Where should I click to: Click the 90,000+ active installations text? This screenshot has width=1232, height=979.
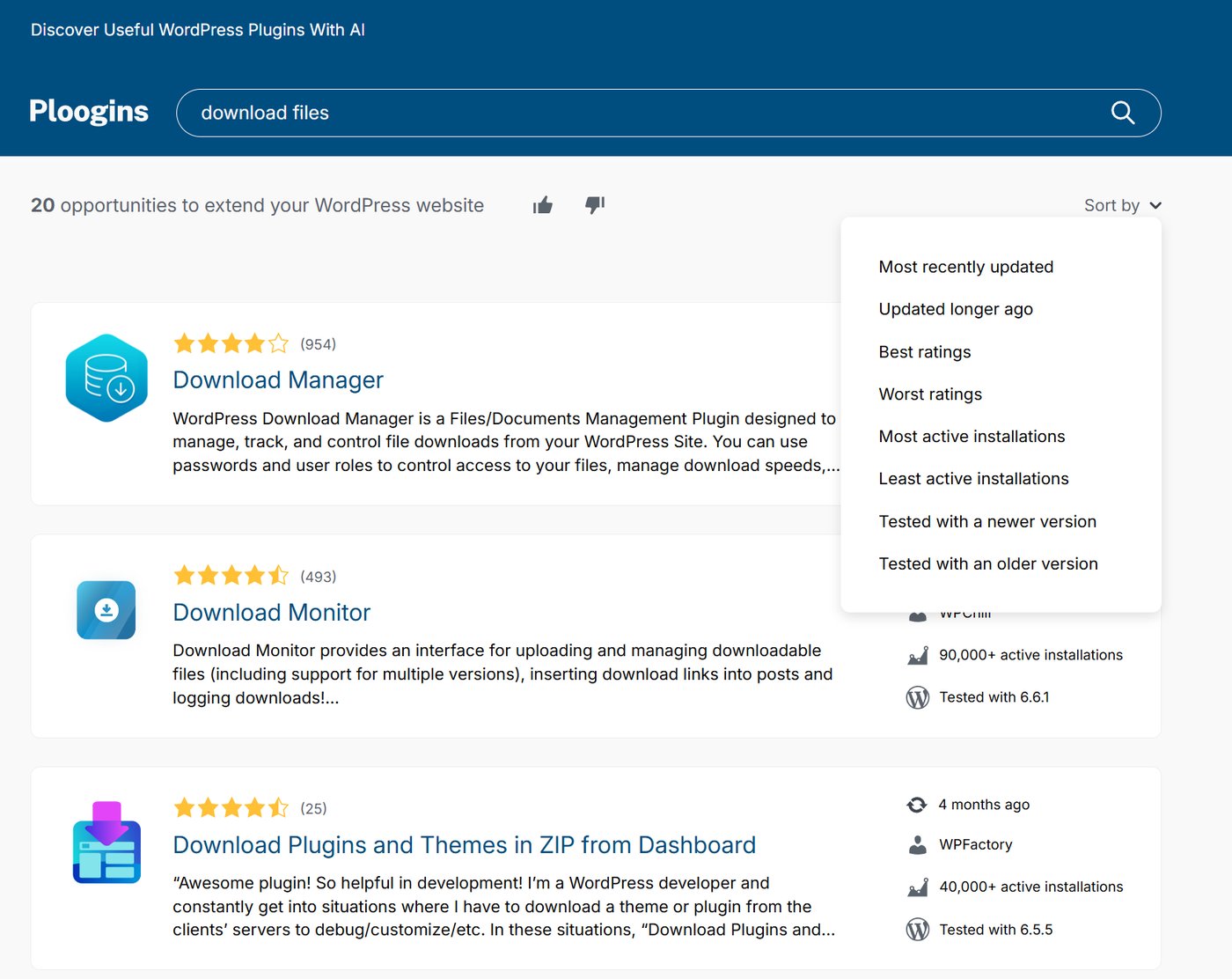pos(1030,655)
